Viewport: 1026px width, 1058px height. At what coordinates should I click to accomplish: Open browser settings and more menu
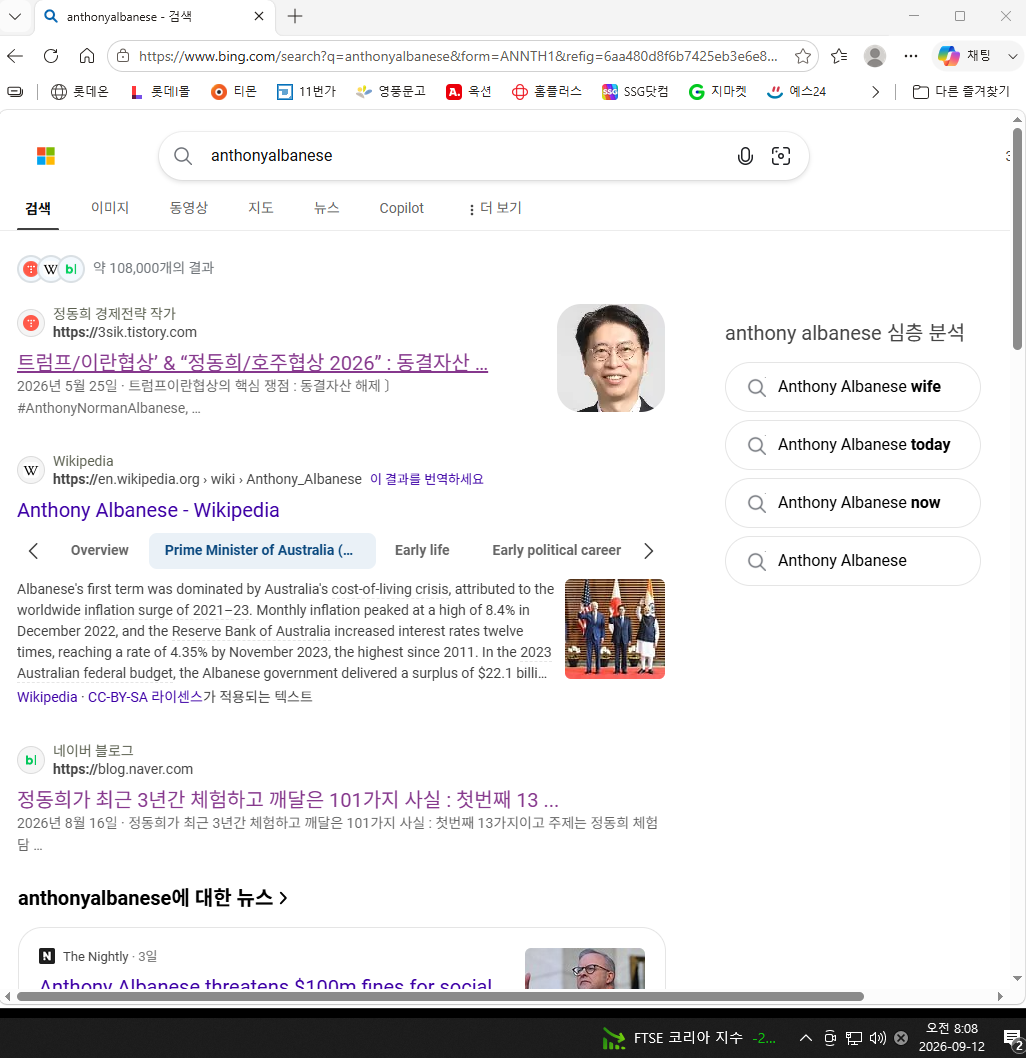click(x=911, y=56)
